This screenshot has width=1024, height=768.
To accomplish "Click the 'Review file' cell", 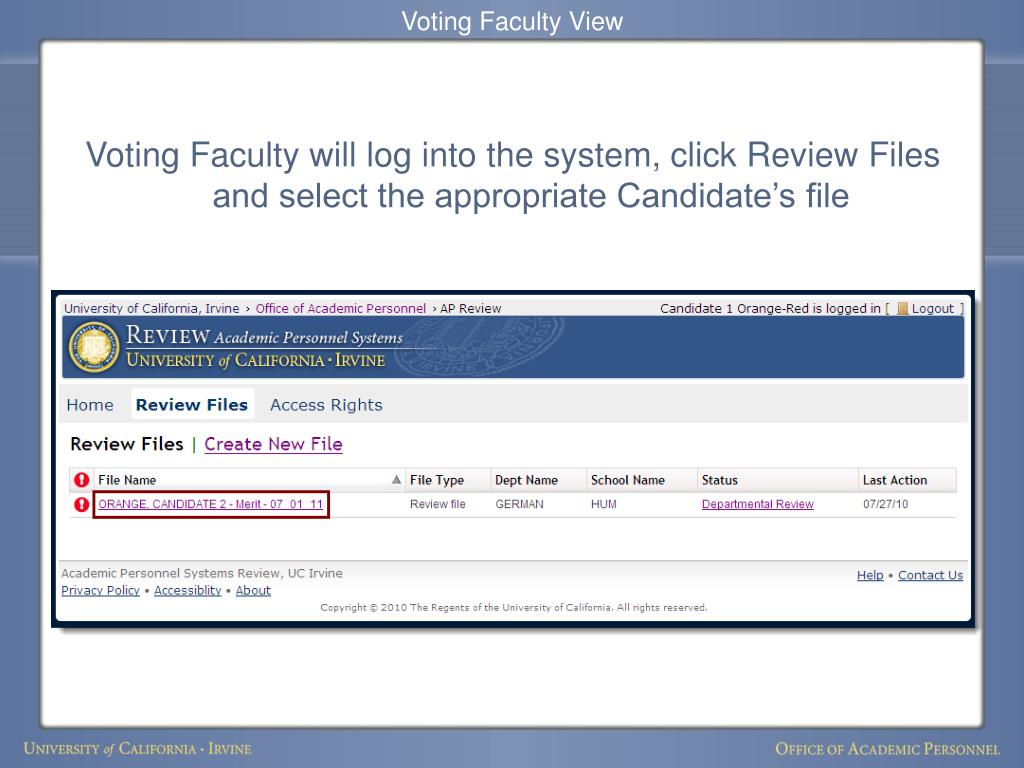I will point(438,504).
